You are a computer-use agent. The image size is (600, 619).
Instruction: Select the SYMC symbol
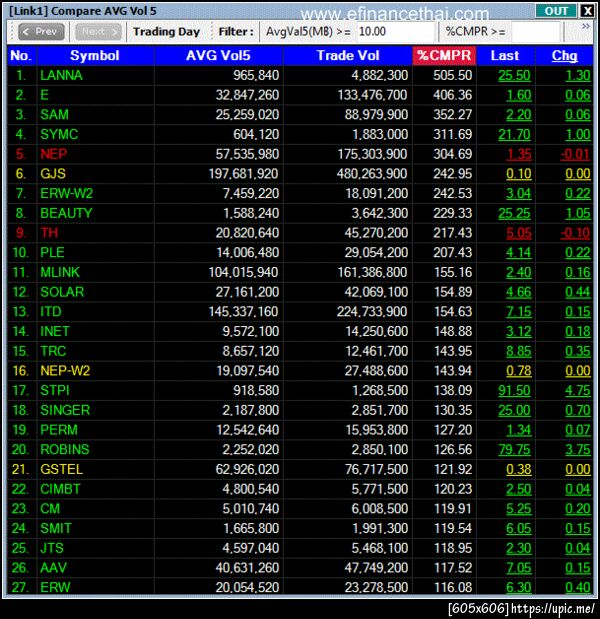[59, 134]
